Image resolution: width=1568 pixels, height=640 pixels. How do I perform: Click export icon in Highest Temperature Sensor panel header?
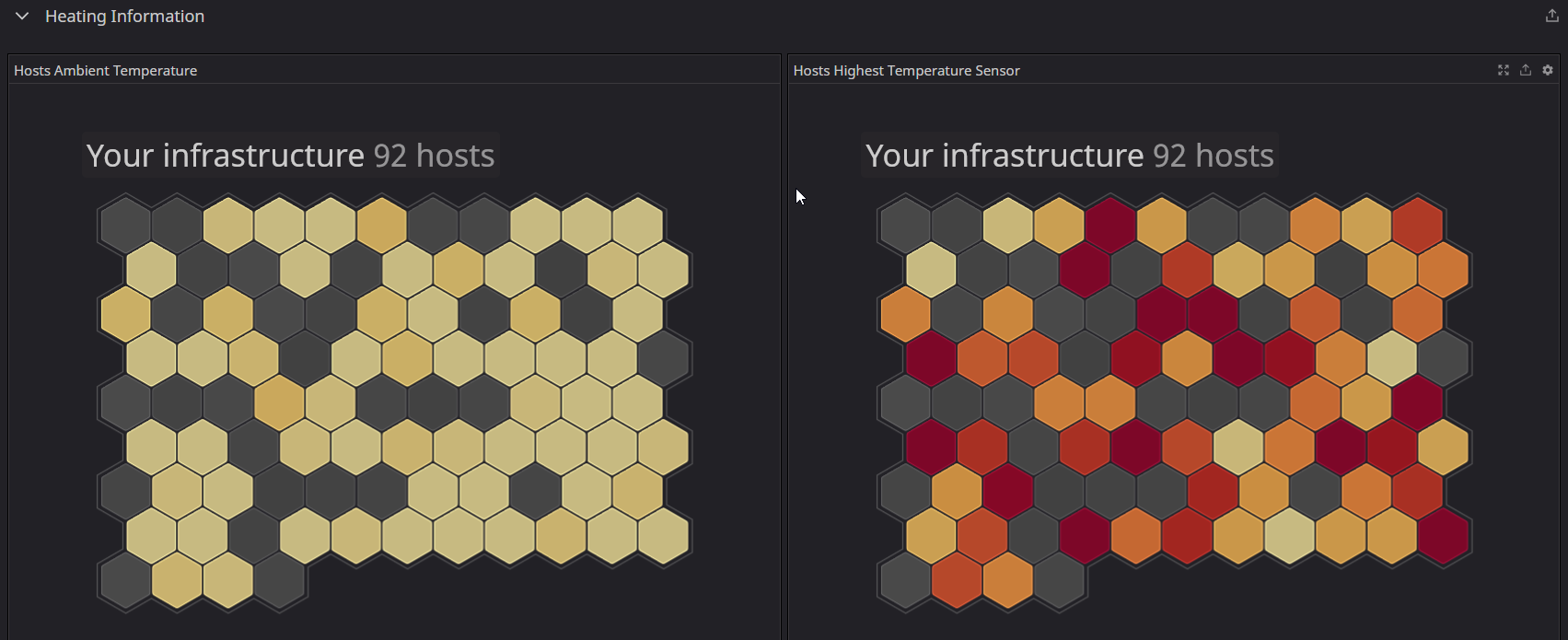click(x=1526, y=70)
